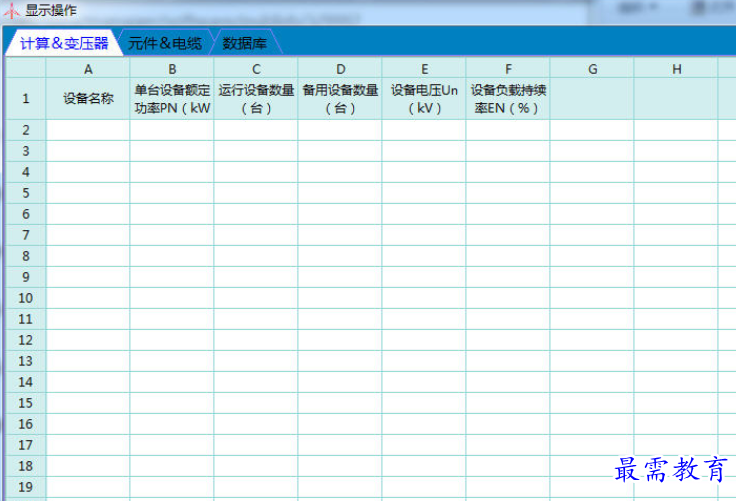The width and height of the screenshot is (736, 501).
Task: Select column B header
Action: (172, 69)
